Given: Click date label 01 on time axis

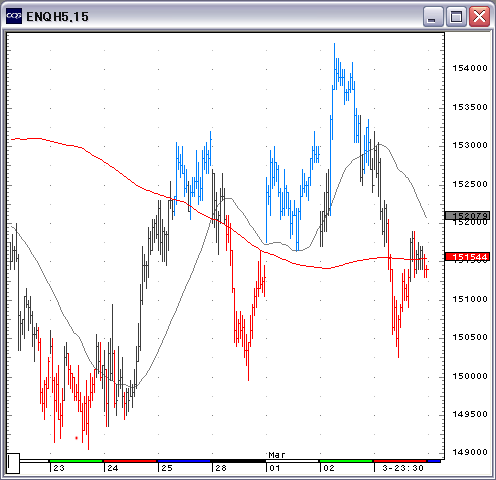Looking at the screenshot, I should click(275, 468).
